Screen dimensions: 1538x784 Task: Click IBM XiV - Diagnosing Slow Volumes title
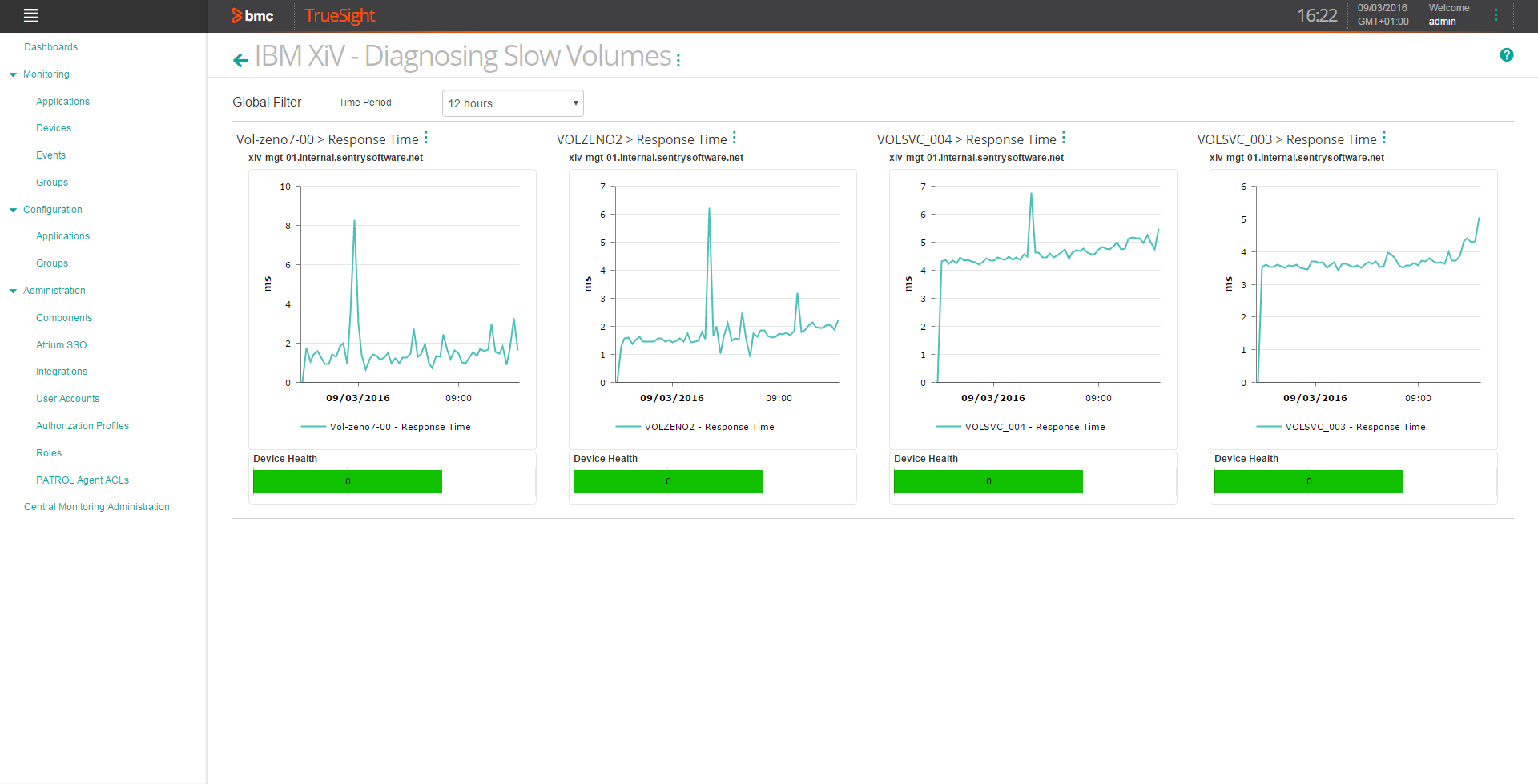pos(463,56)
